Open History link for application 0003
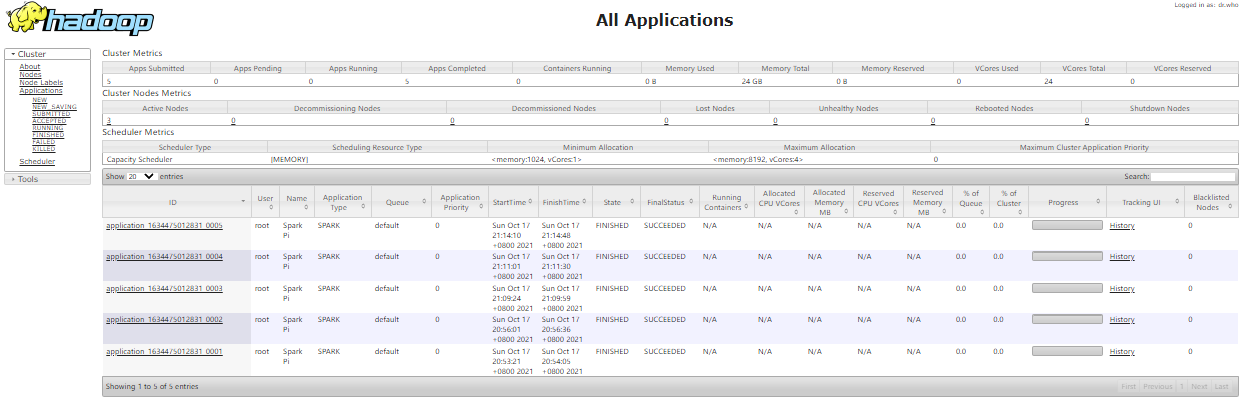This screenshot has height=402, width=1244. 1122,288
